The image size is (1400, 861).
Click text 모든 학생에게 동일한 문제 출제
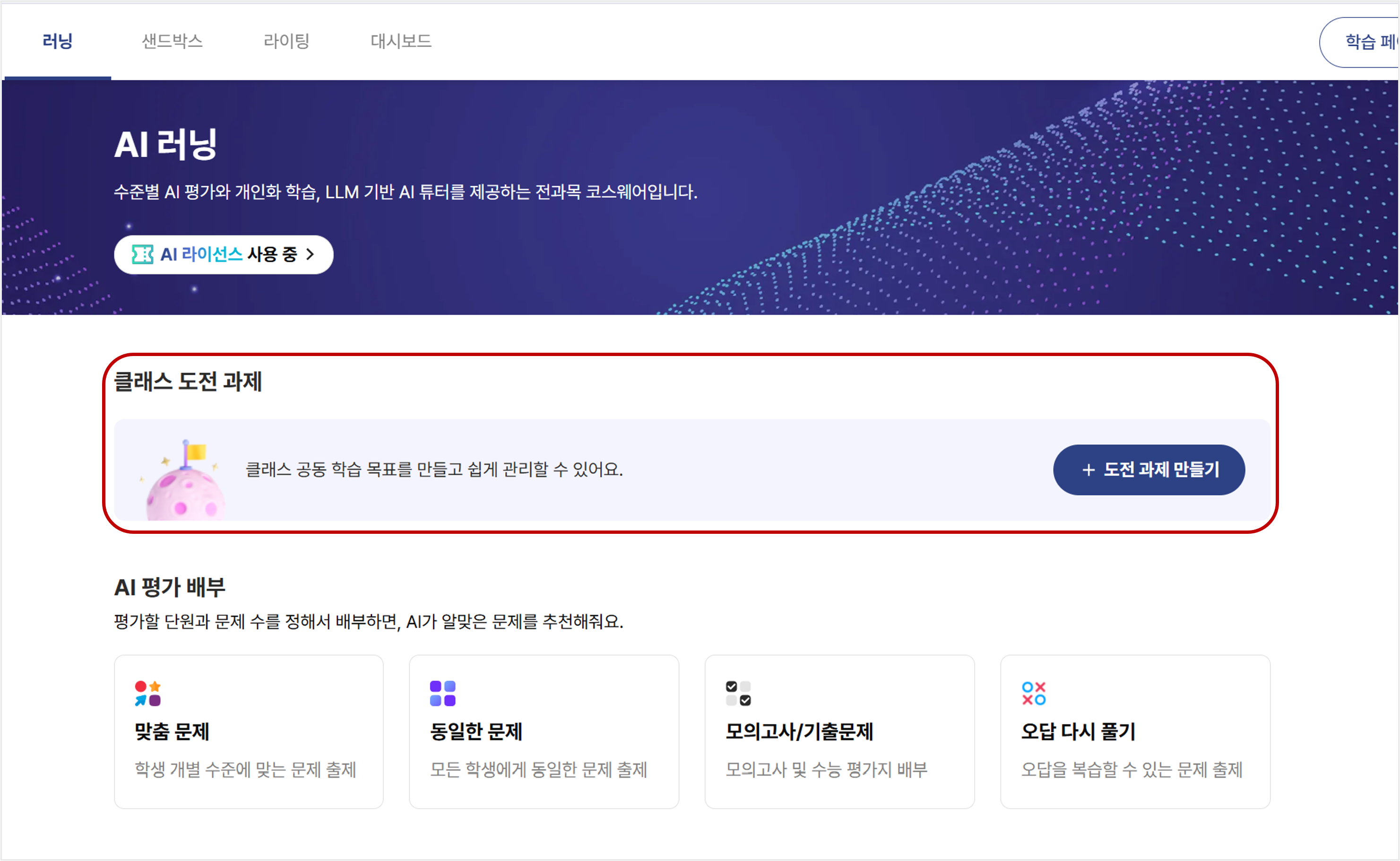538,770
